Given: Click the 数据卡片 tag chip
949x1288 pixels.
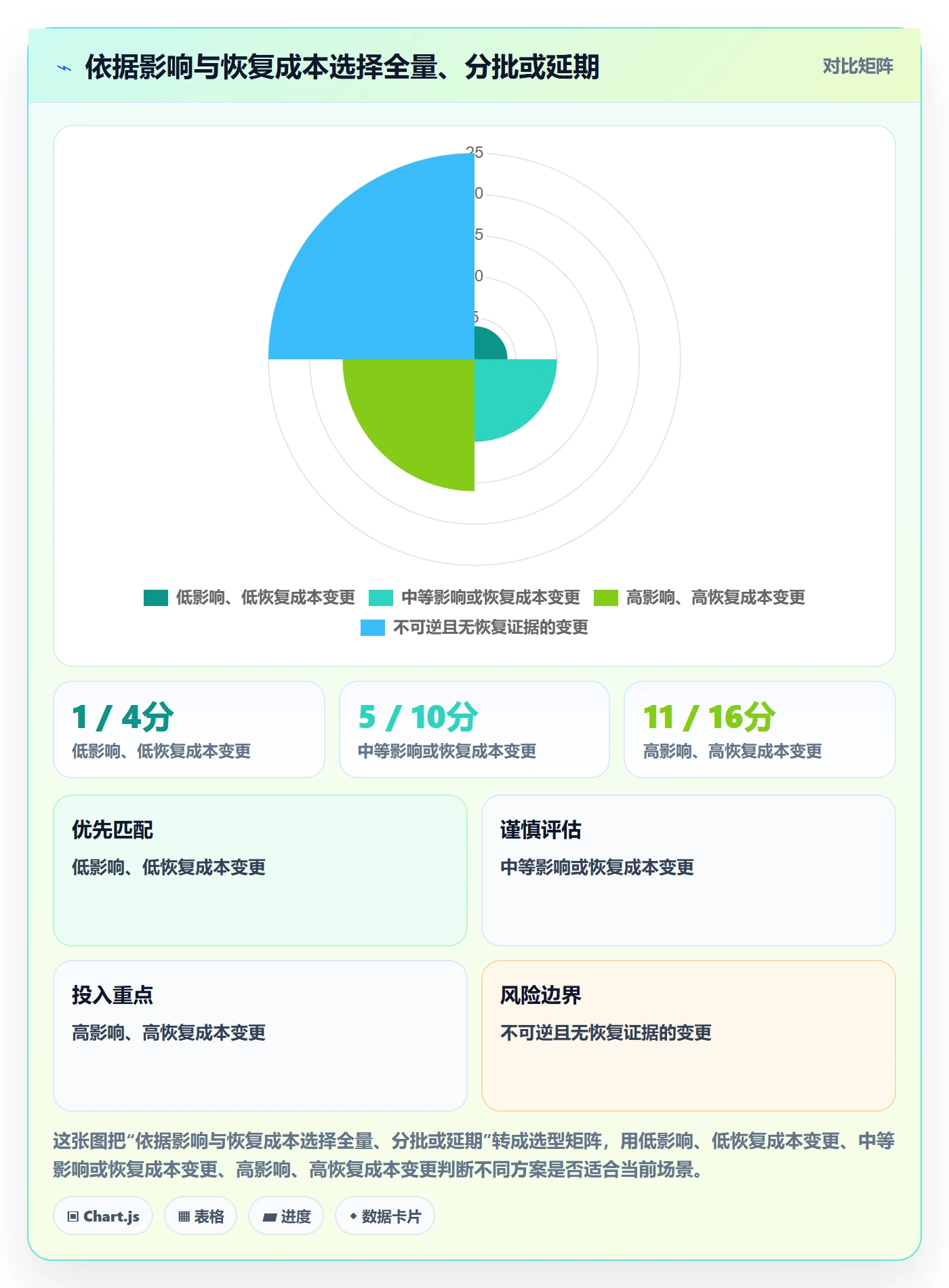Looking at the screenshot, I should click(385, 1216).
